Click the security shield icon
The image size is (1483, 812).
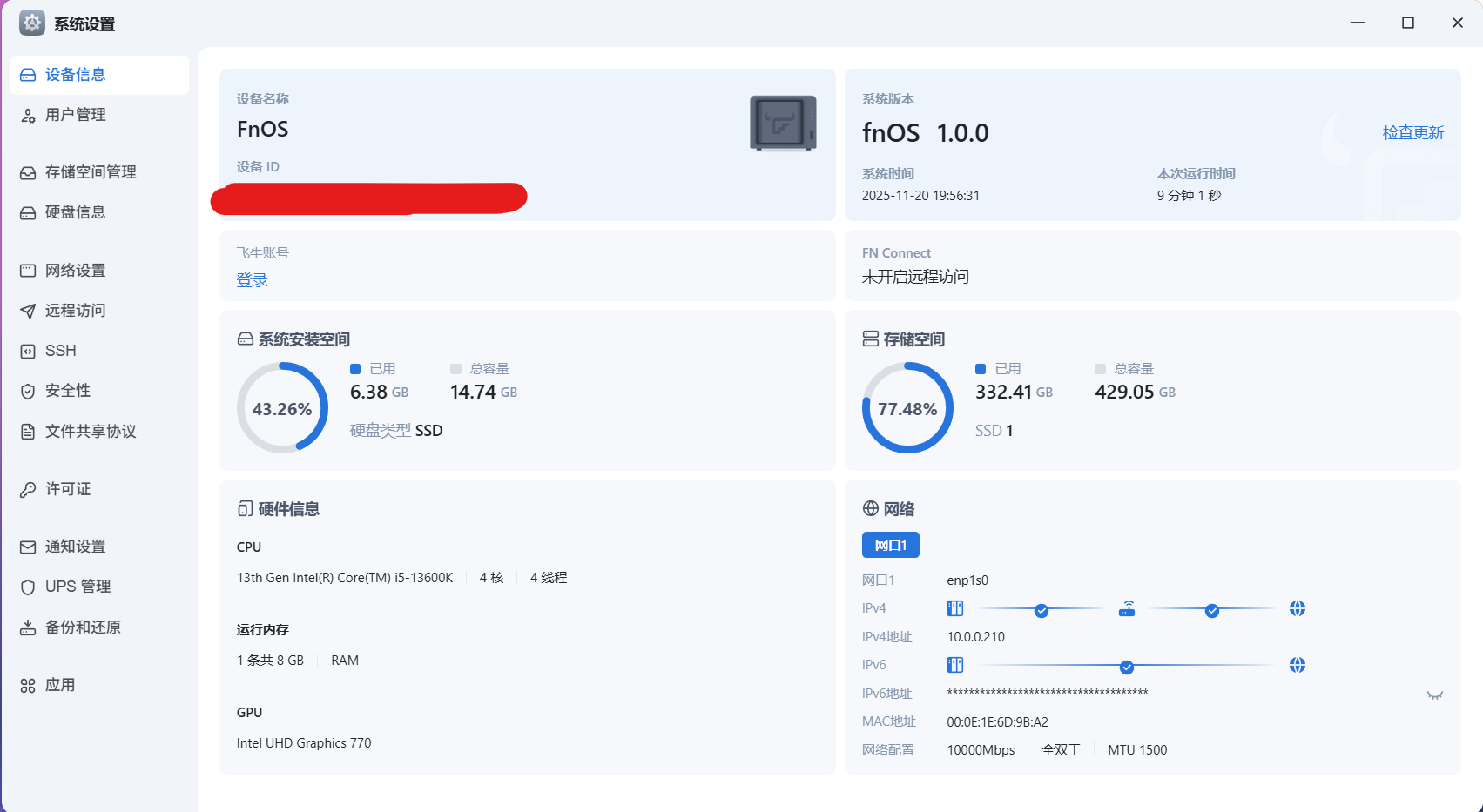28,391
